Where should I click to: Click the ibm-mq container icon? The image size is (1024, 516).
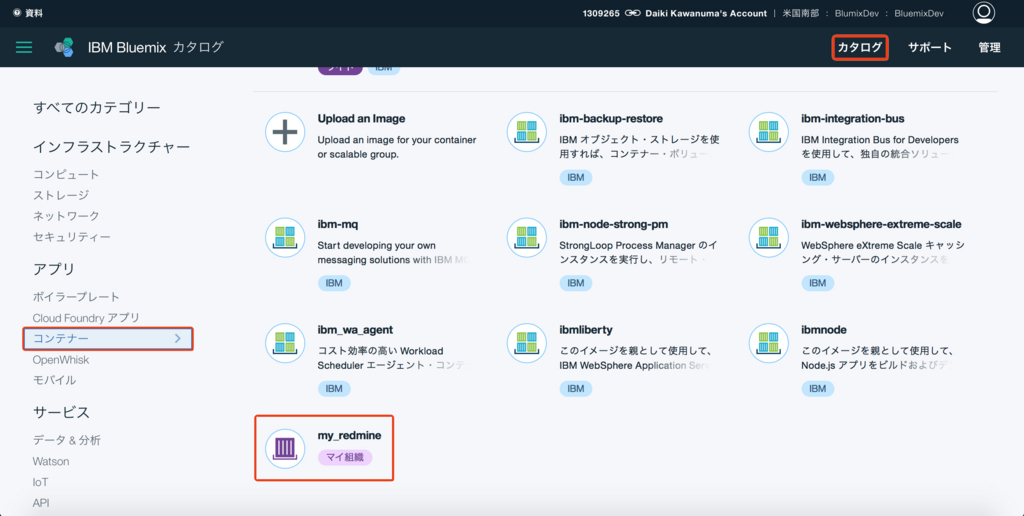click(285, 238)
